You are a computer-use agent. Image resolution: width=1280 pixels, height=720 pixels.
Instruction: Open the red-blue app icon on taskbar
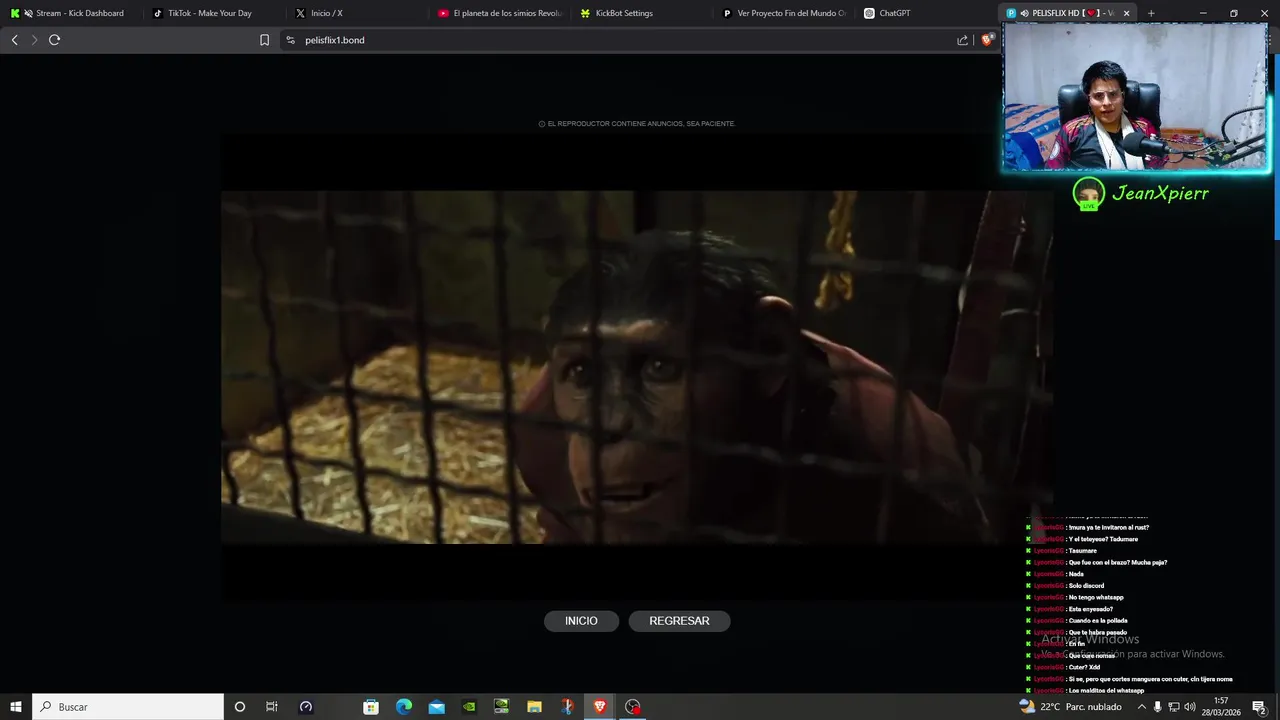[567, 707]
